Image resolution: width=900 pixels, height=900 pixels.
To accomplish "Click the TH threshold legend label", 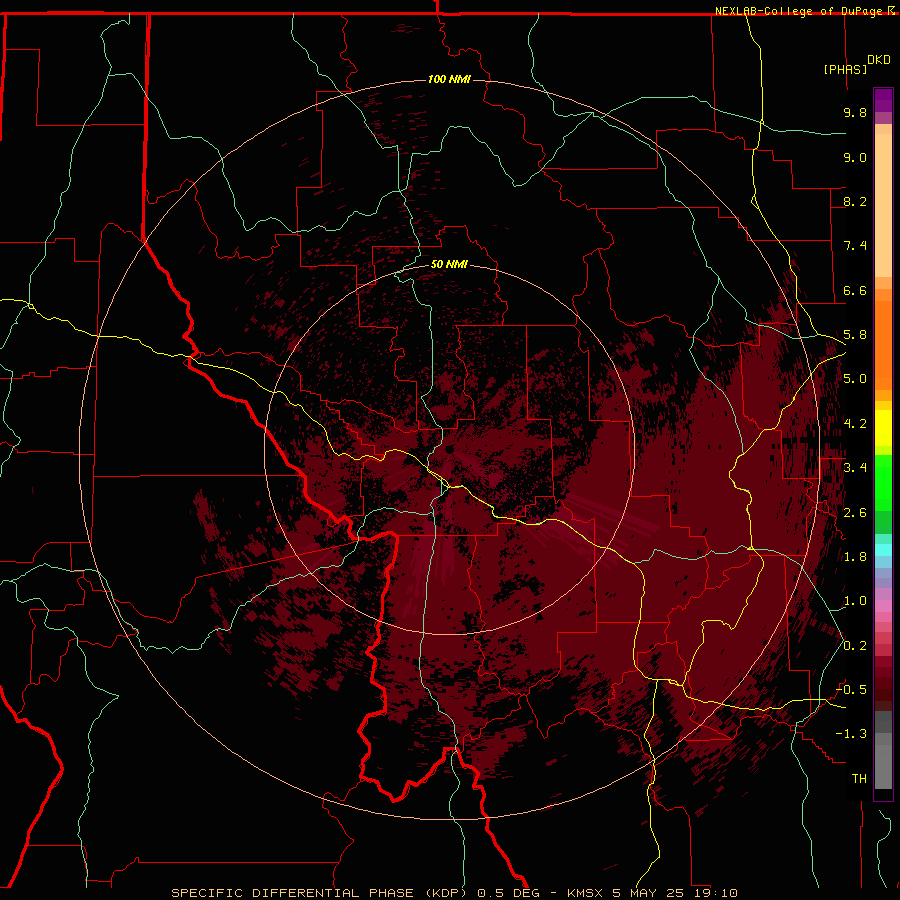I will point(859,779).
